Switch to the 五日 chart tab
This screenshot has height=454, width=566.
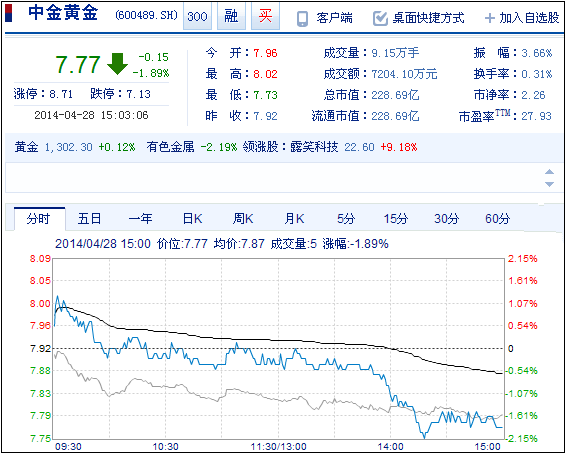pos(89,219)
